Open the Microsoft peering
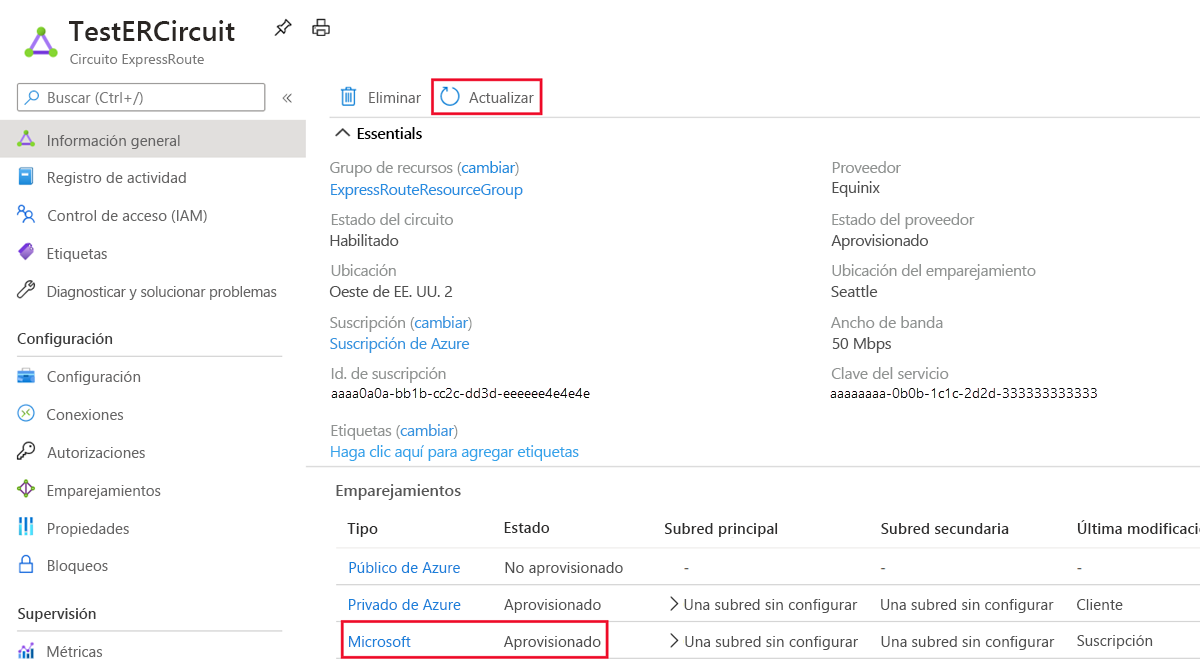 pos(379,642)
